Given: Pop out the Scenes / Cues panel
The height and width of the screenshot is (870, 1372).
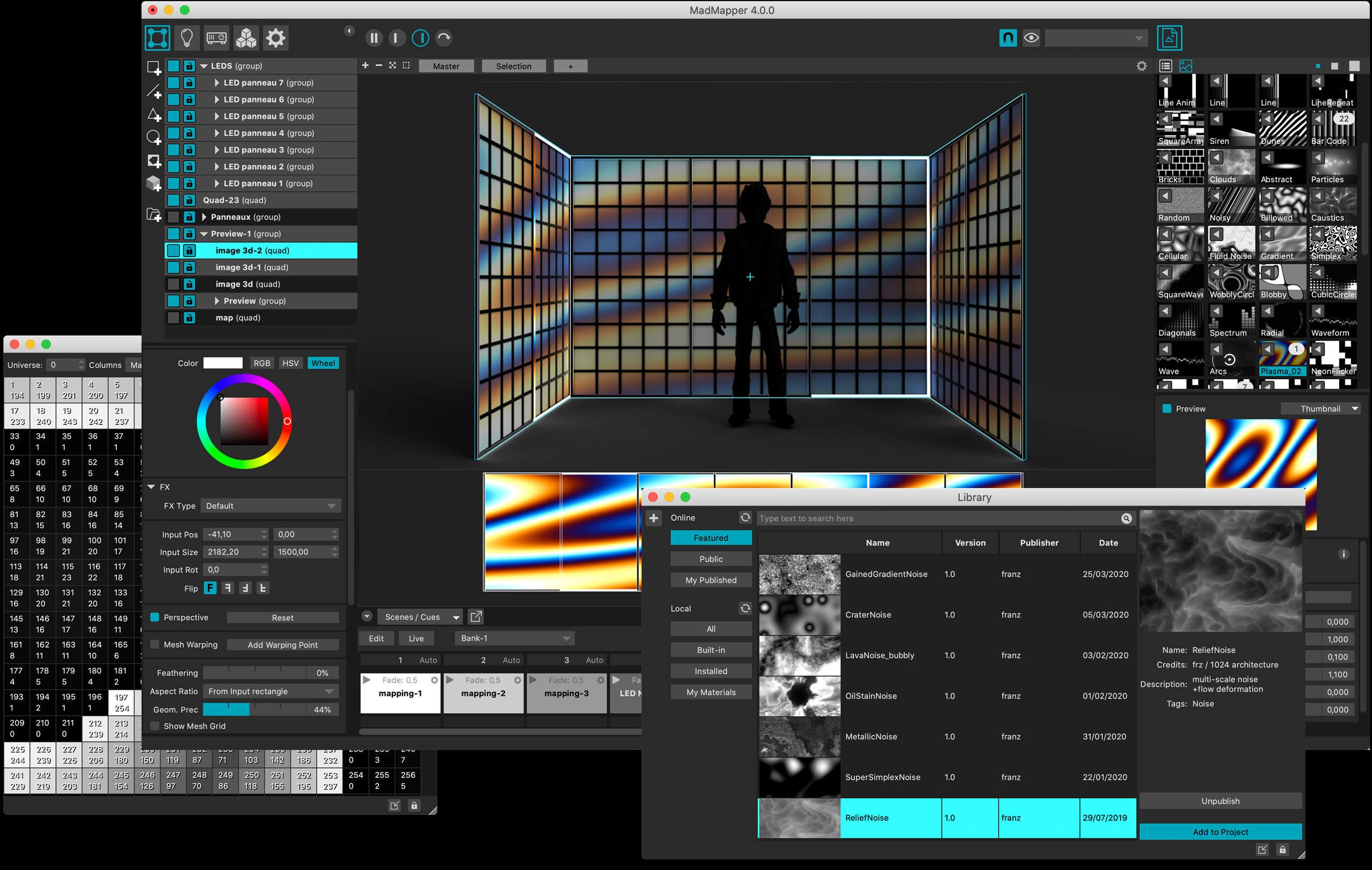Looking at the screenshot, I should coord(476,617).
